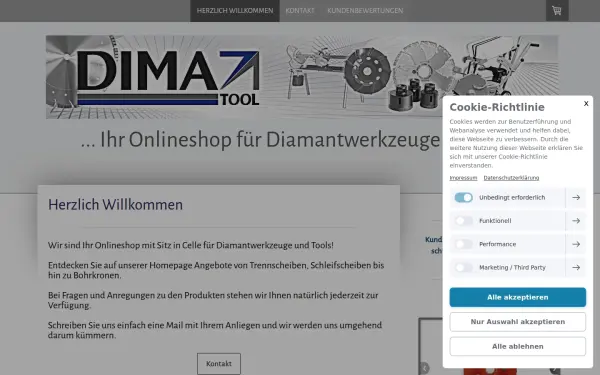The height and width of the screenshot is (375, 600).
Task: Expand Marketing / Third Party details arrow
Action: pyautogui.click(x=576, y=267)
